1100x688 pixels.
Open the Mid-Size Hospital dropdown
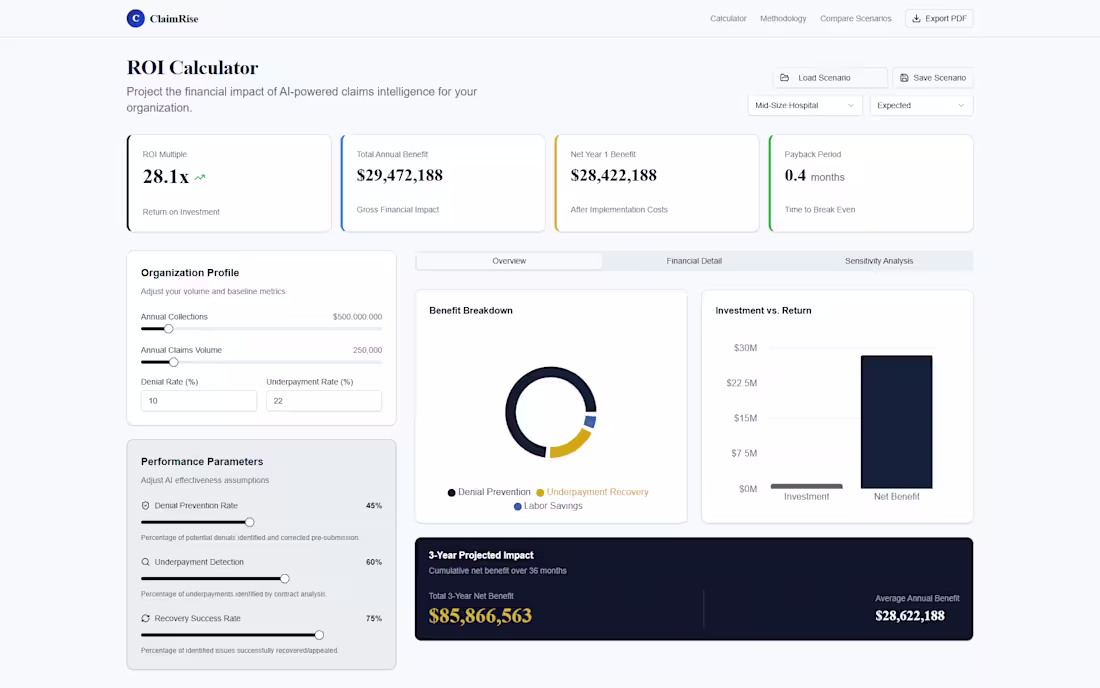pyautogui.click(x=805, y=105)
